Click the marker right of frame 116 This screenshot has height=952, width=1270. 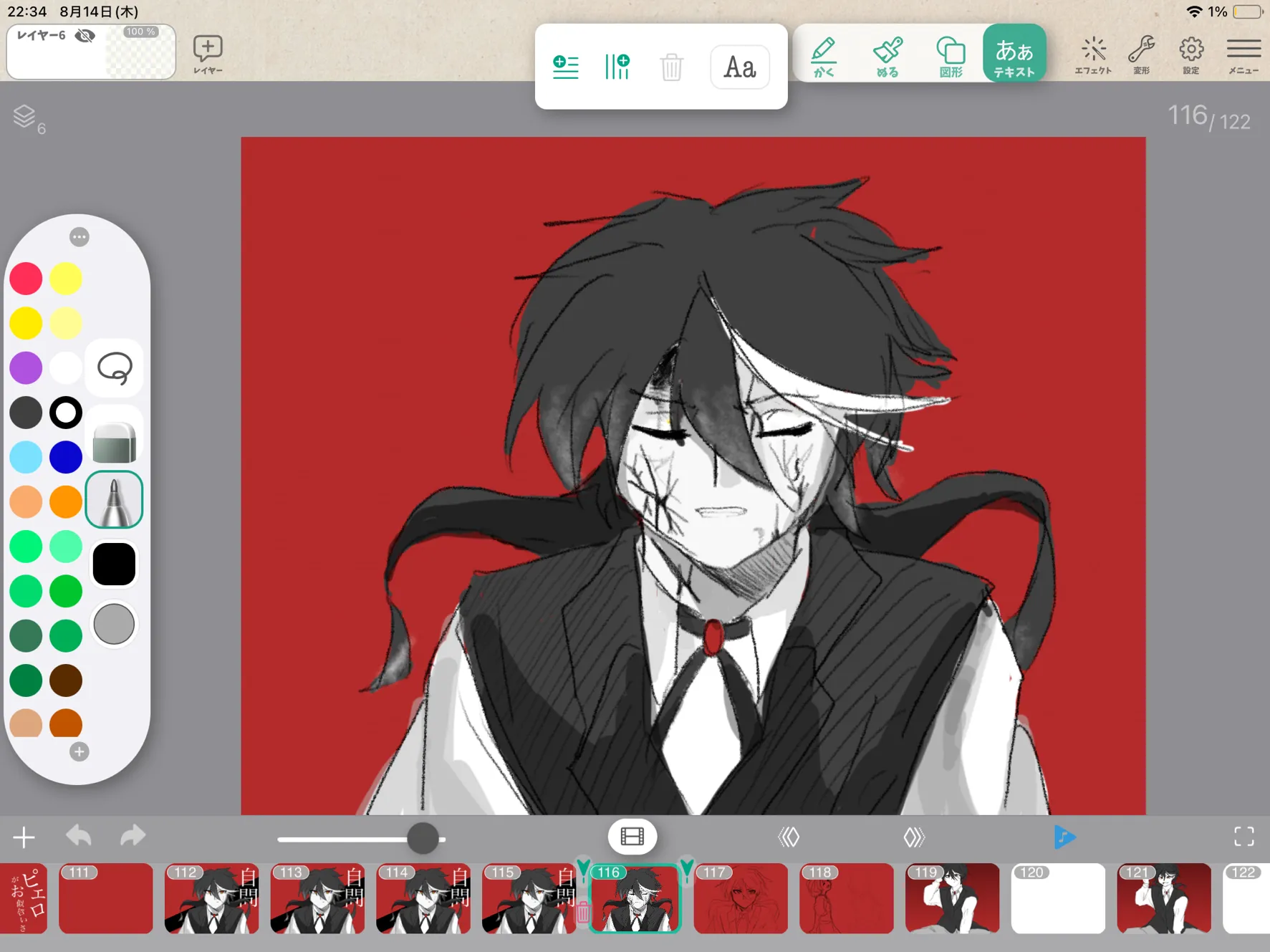687,869
